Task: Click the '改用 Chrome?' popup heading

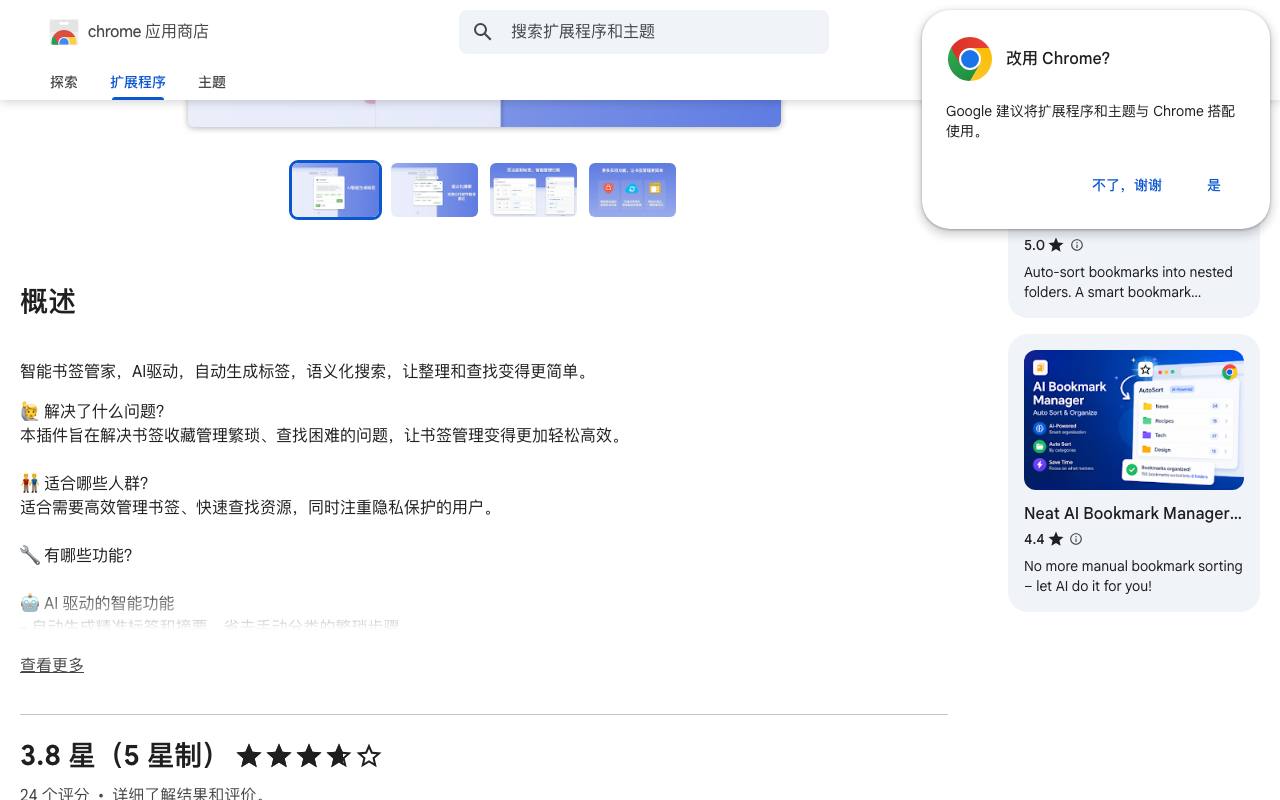Action: pyautogui.click(x=1058, y=59)
